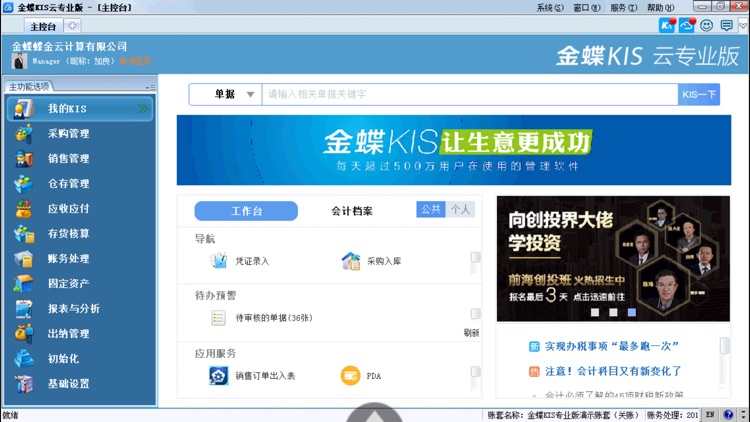Open the 窗口 menu

point(586,8)
